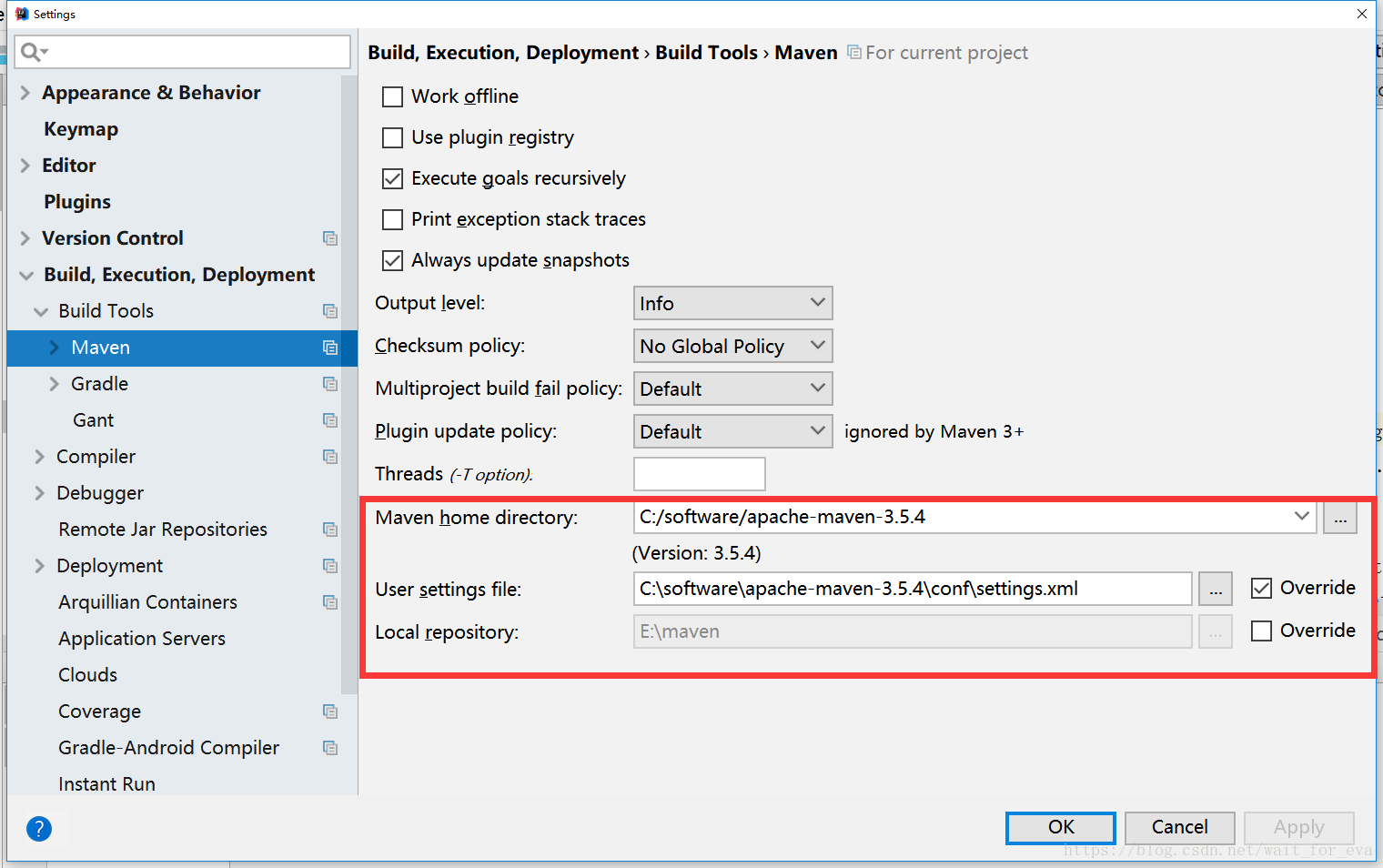The image size is (1383, 868).
Task: Click project-level icon next to Remote Jar Repositories
Action: point(330,530)
